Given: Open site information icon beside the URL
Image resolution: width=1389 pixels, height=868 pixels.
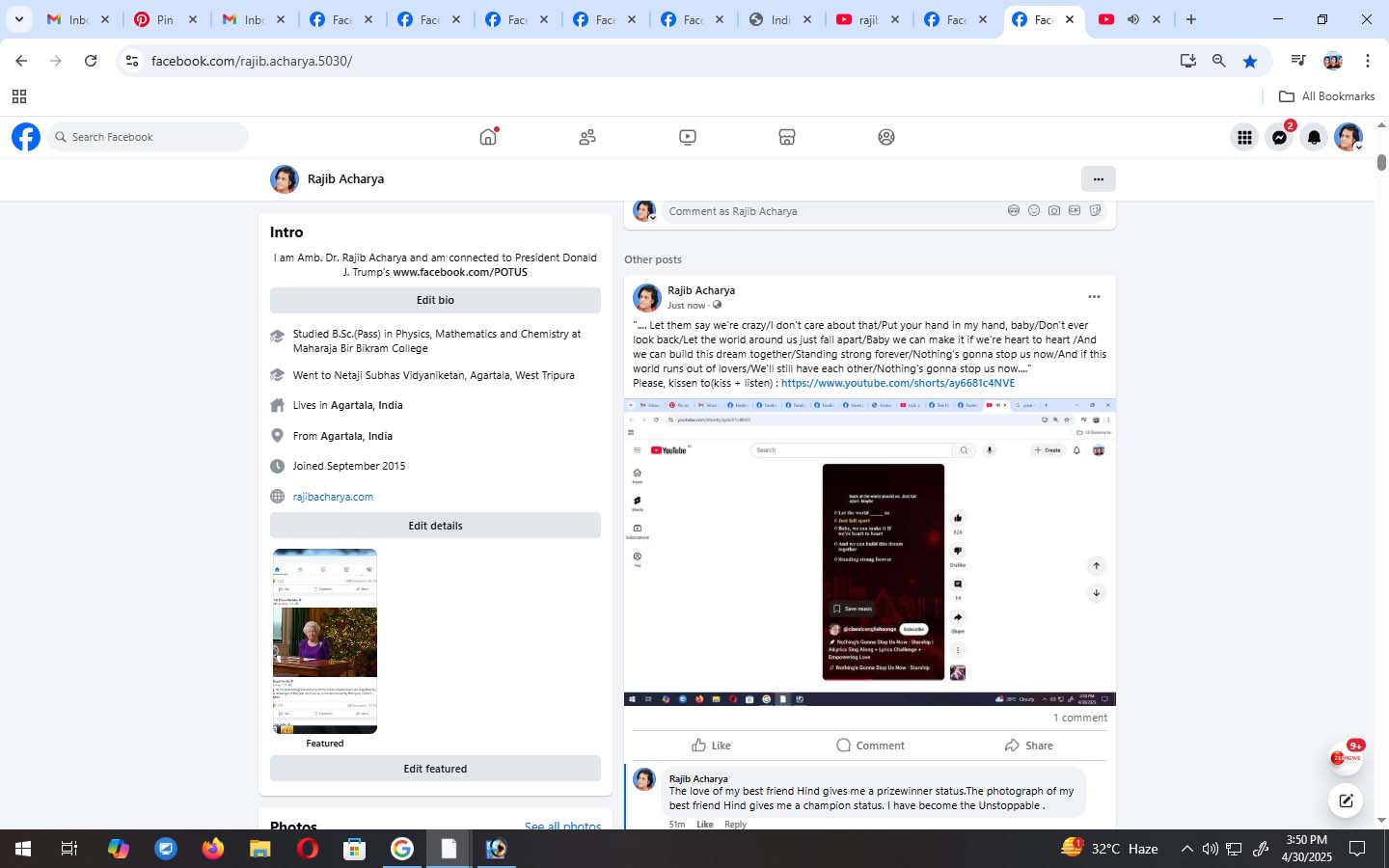Looking at the screenshot, I should pyautogui.click(x=132, y=61).
